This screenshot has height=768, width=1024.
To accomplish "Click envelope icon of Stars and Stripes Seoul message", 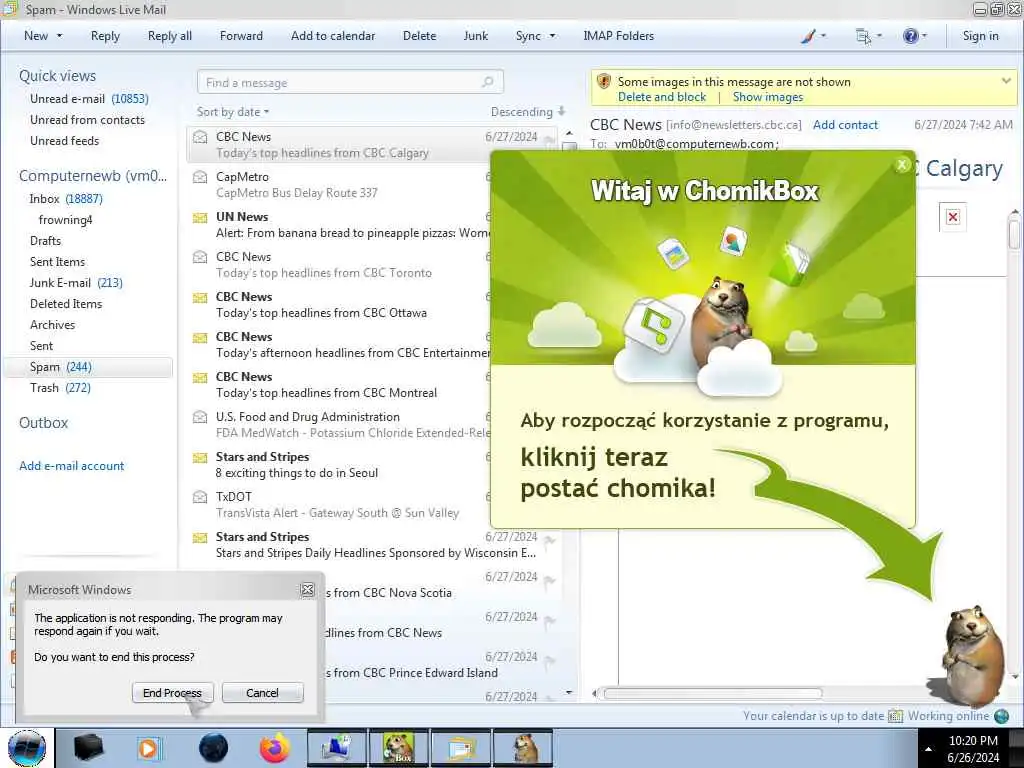I will click(x=200, y=458).
